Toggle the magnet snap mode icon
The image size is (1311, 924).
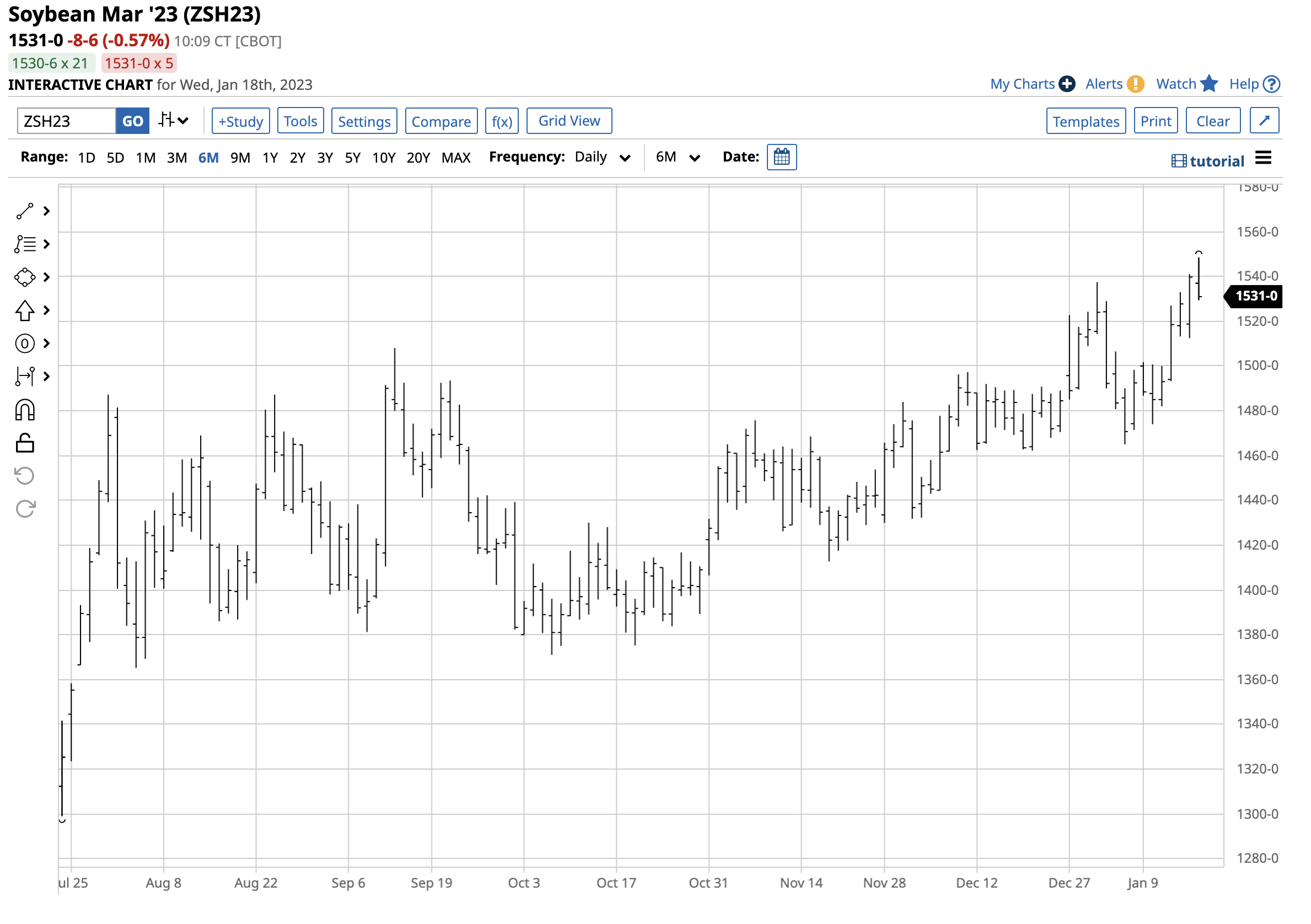point(25,410)
